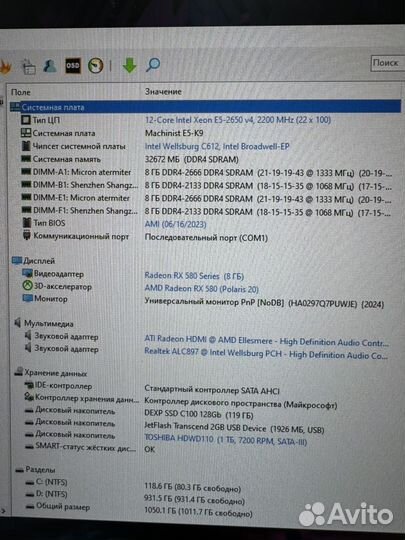The height and width of the screenshot is (540, 405).
Task: Click the magnifying glass search icon
Action: coord(153,65)
